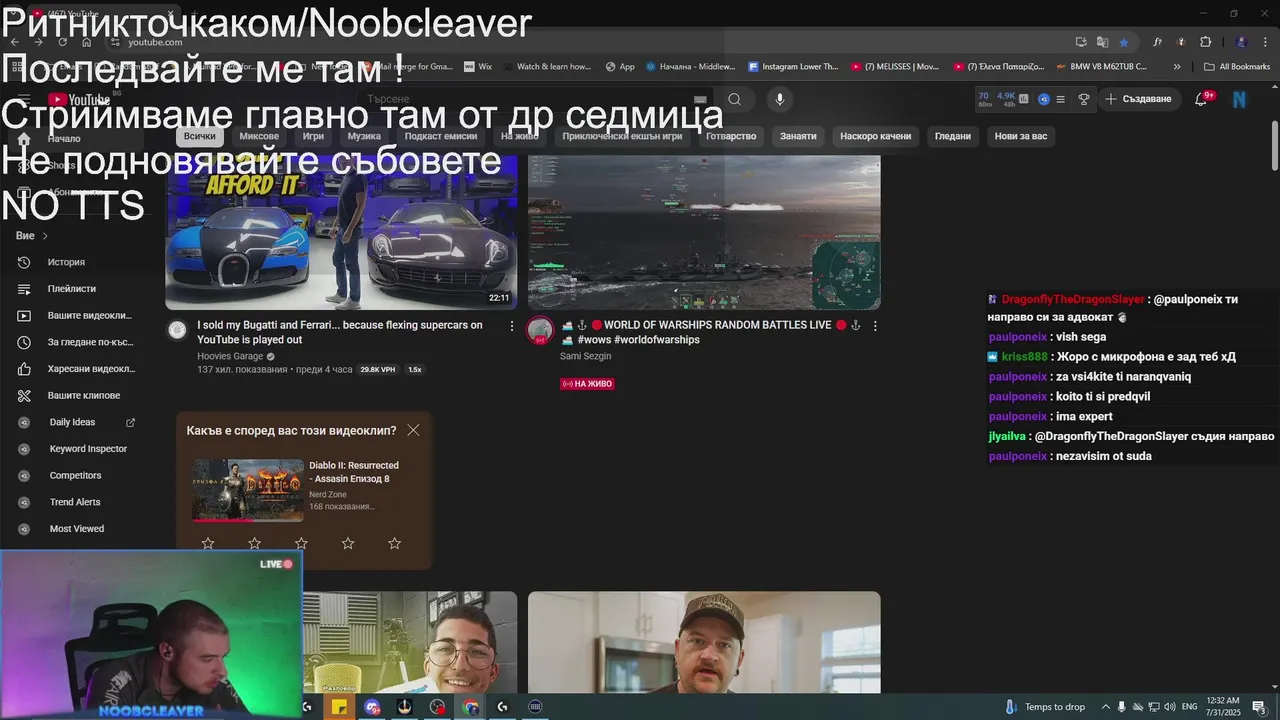Click the blue vidIQ logo icon
The image size is (1280, 720).
coord(1044,99)
